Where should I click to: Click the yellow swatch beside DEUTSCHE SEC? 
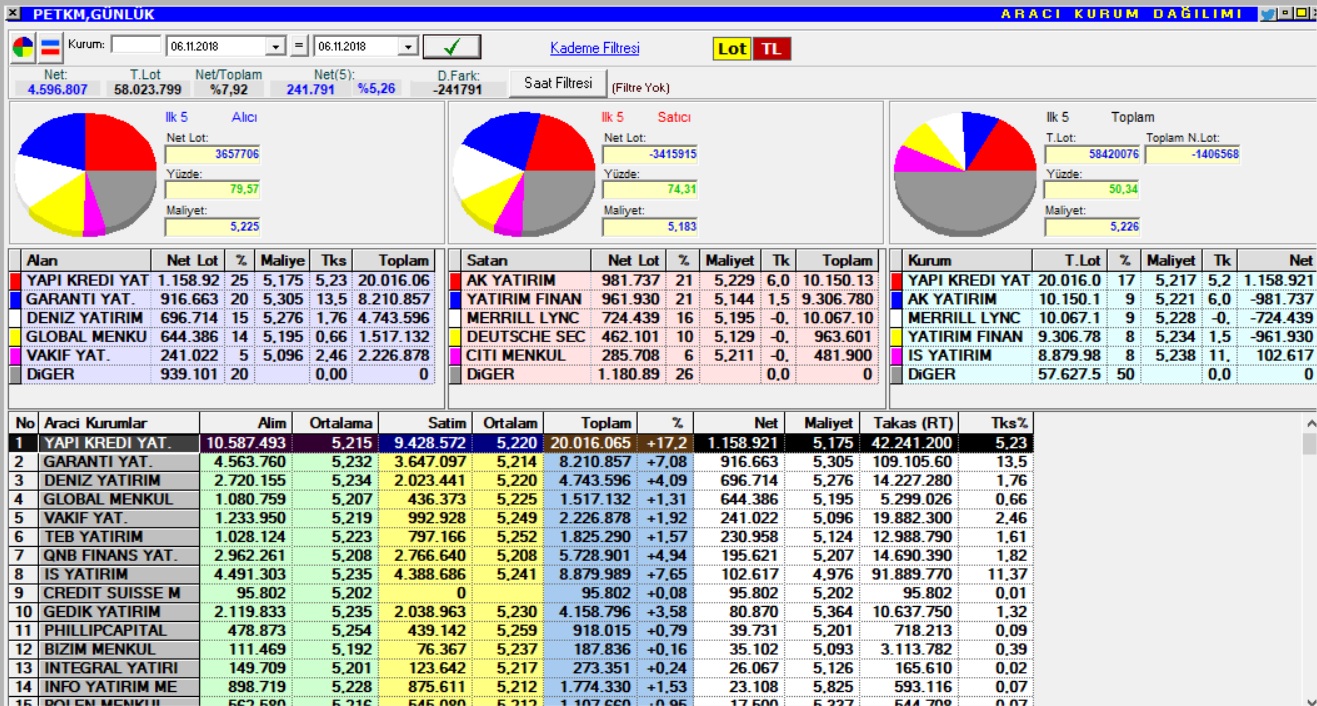click(456, 337)
